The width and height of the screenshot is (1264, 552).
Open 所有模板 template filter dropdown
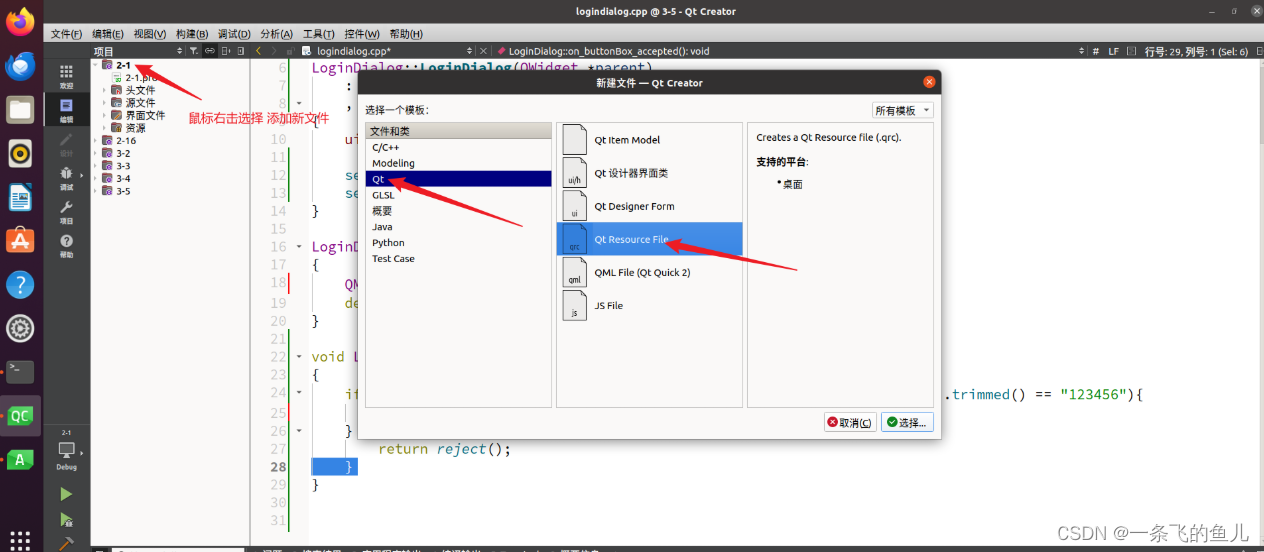tap(902, 110)
